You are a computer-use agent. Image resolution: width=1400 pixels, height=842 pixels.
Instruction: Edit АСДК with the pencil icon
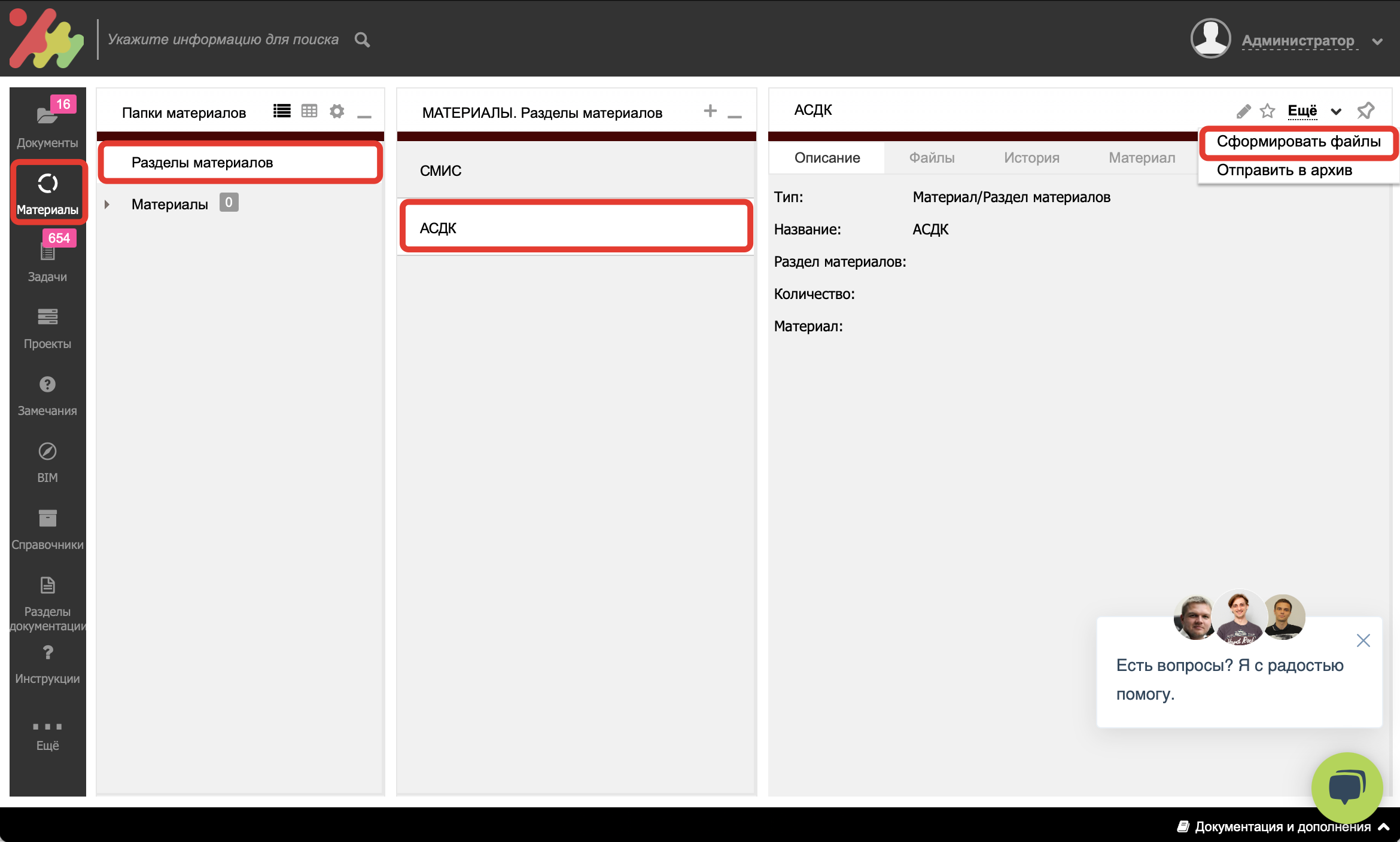(x=1243, y=111)
